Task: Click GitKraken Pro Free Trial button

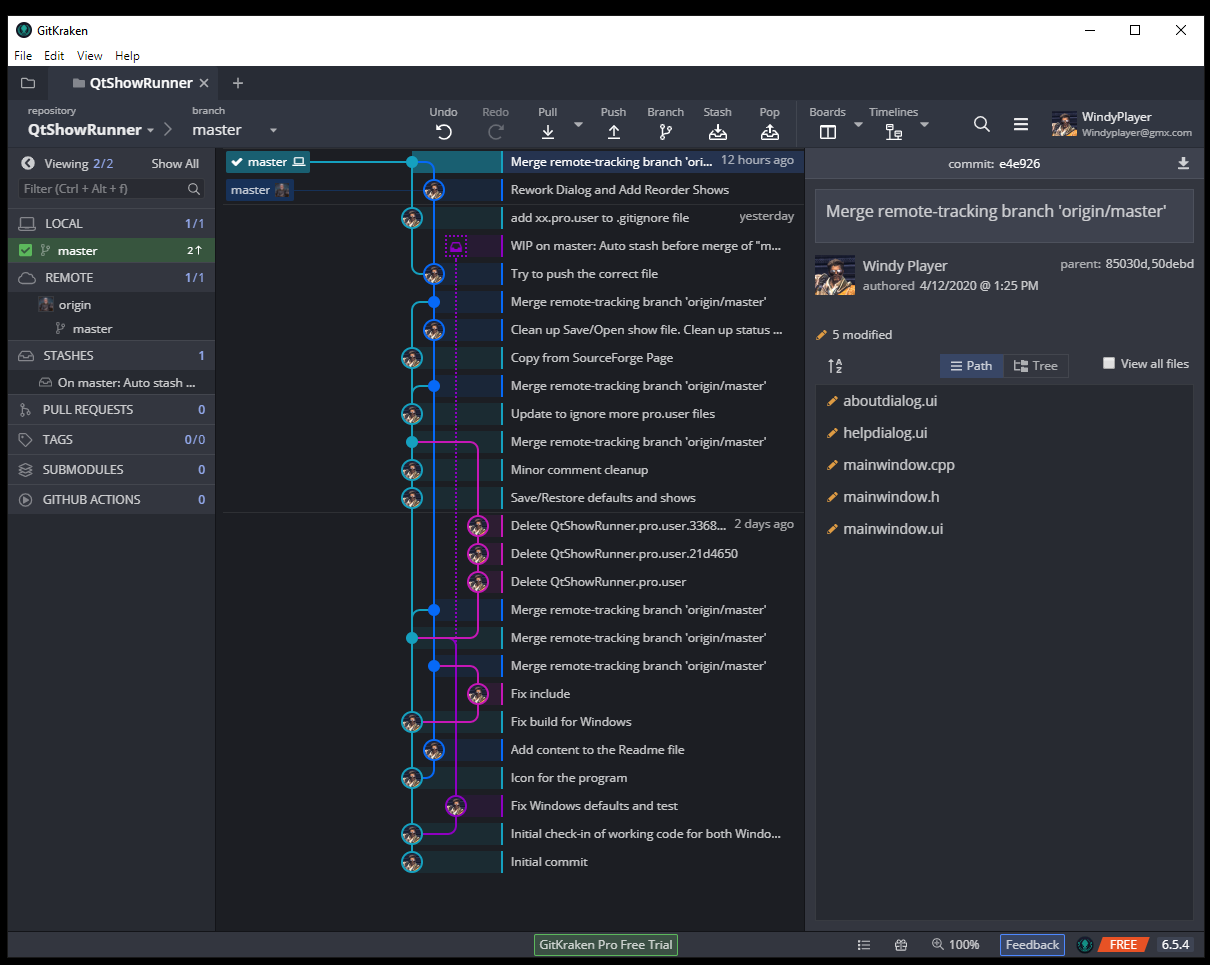Action: click(x=605, y=945)
